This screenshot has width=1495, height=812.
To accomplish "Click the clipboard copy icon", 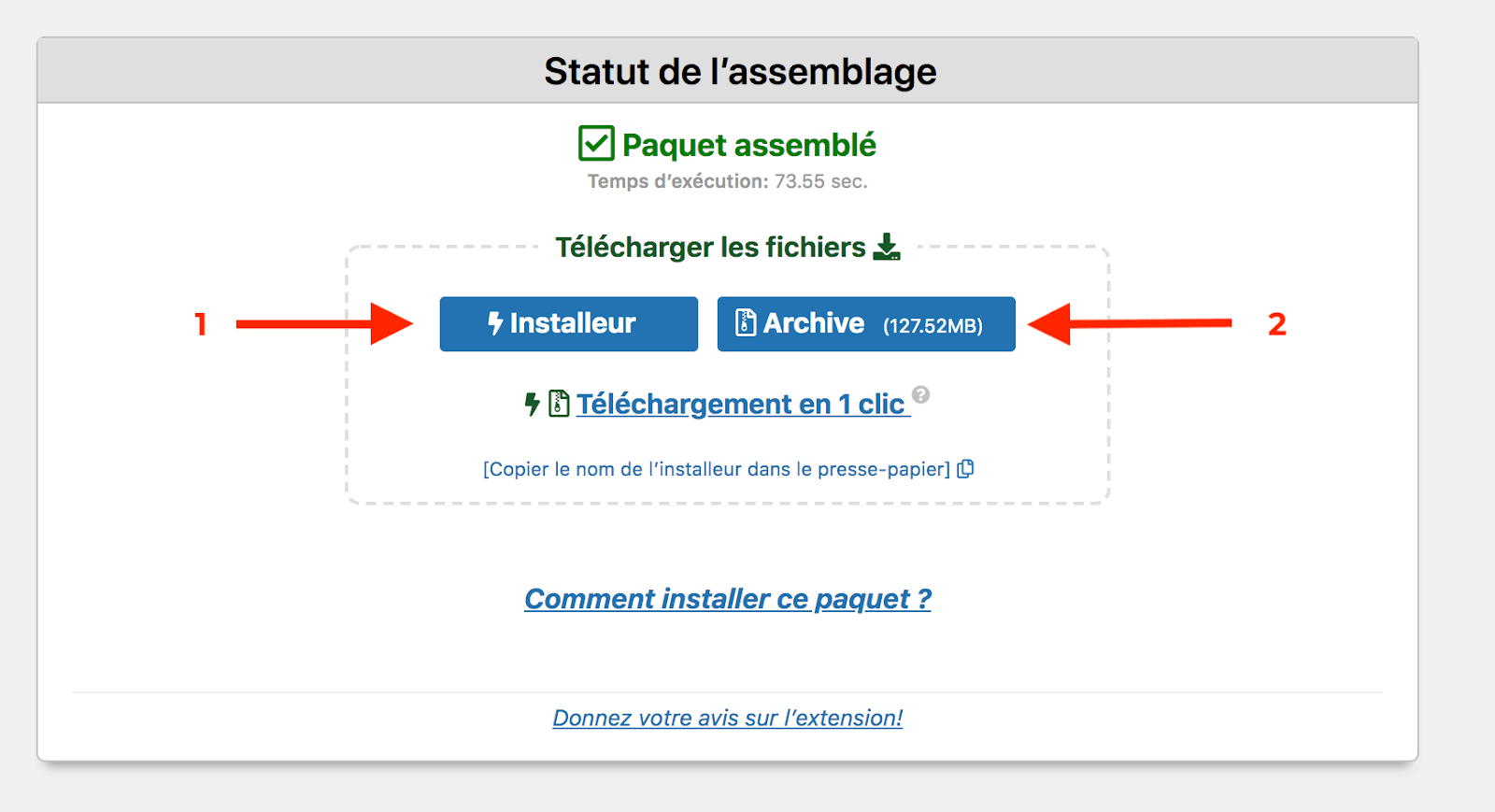I will click(x=966, y=468).
